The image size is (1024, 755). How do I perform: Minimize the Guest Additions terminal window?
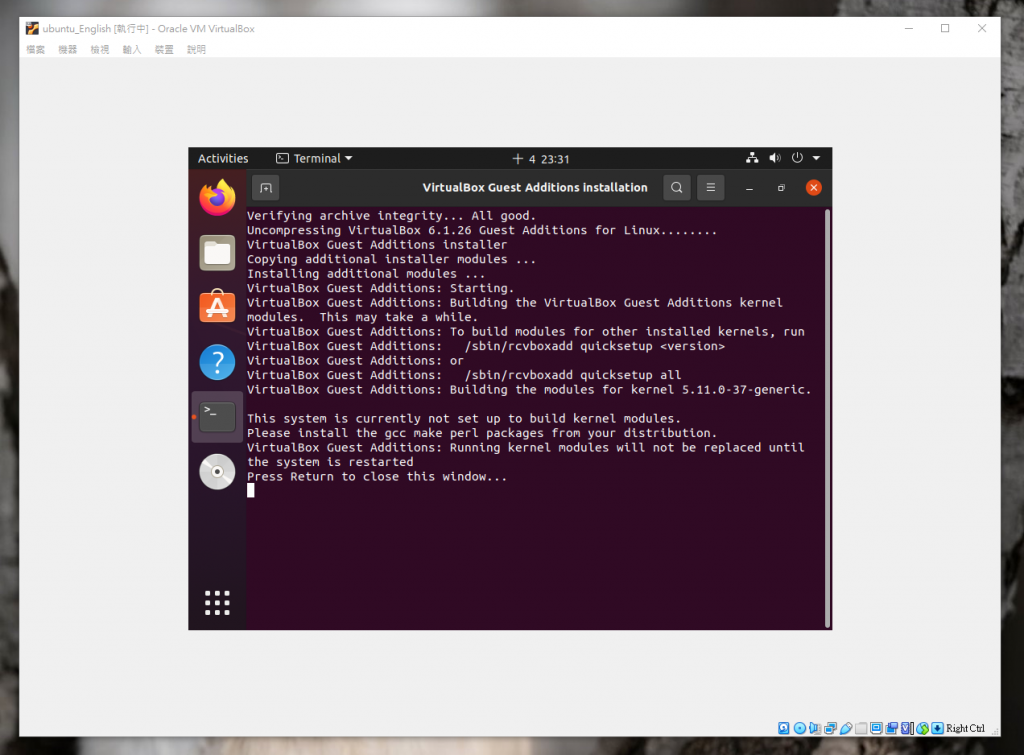(x=750, y=188)
